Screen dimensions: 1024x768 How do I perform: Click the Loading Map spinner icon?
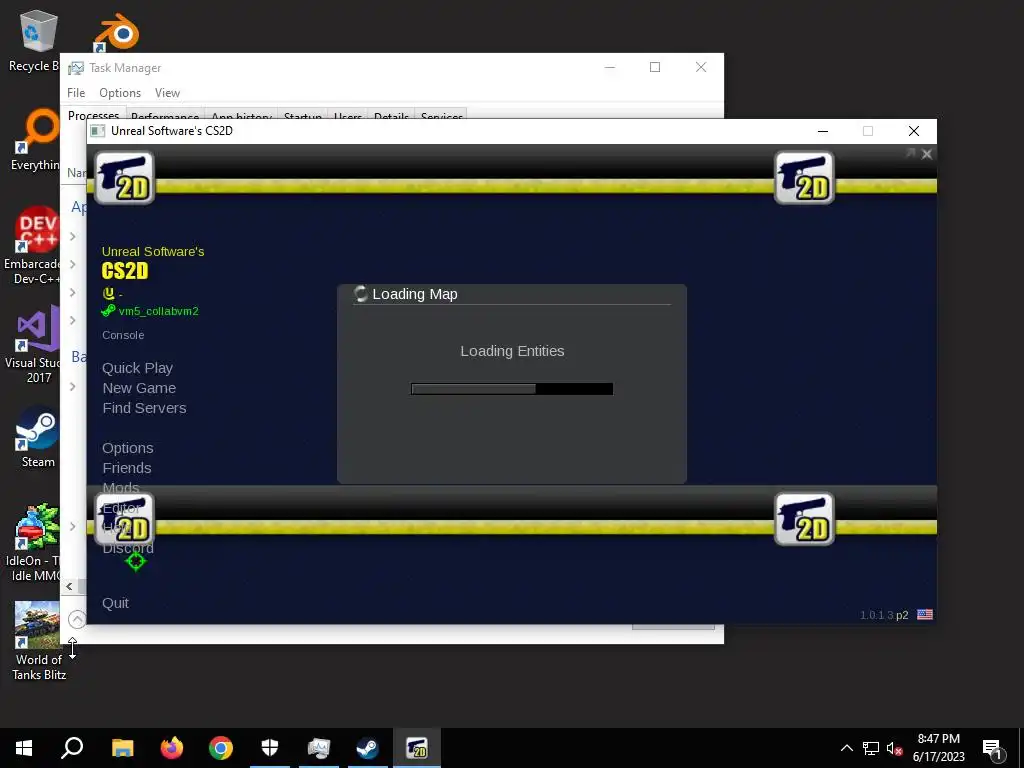360,294
